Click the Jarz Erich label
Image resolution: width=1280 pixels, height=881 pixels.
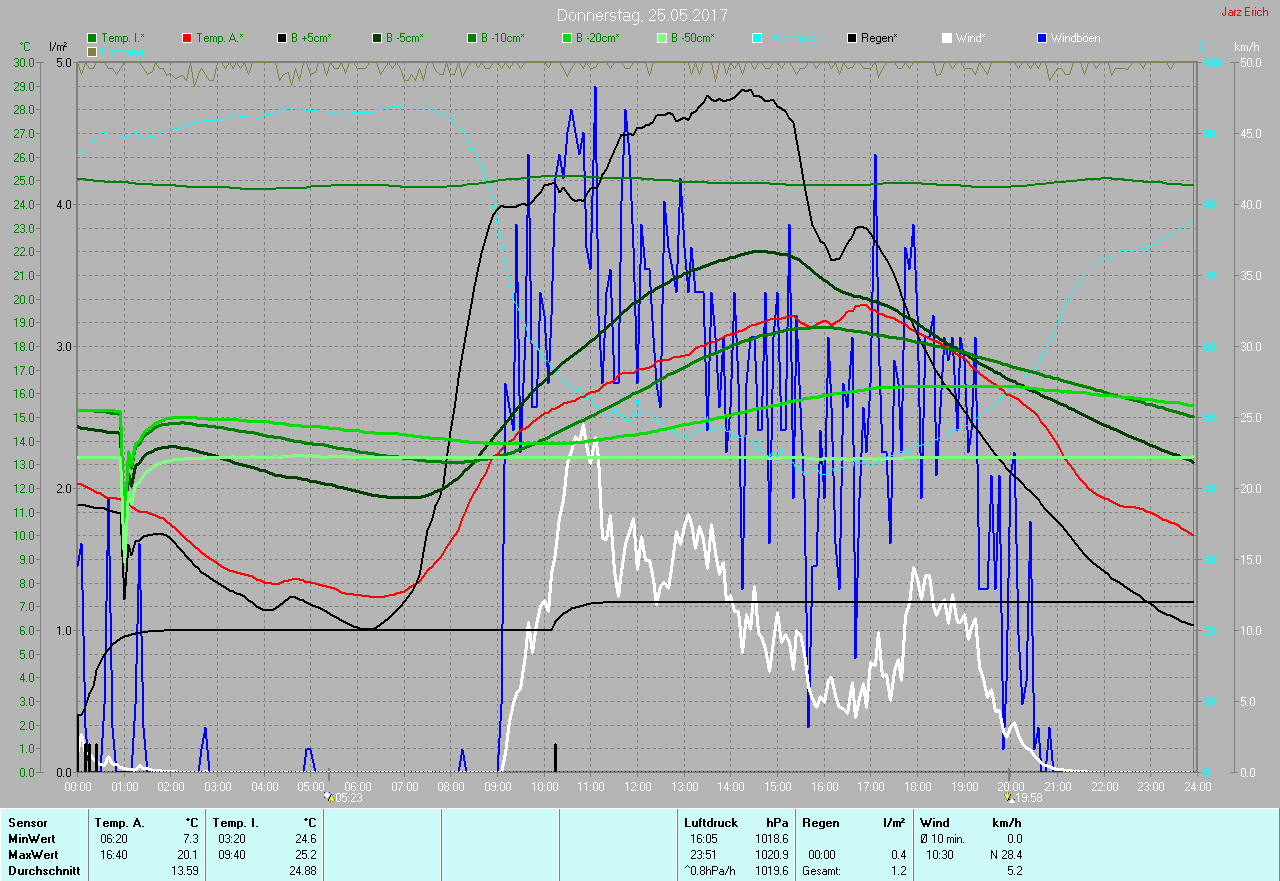(1244, 12)
